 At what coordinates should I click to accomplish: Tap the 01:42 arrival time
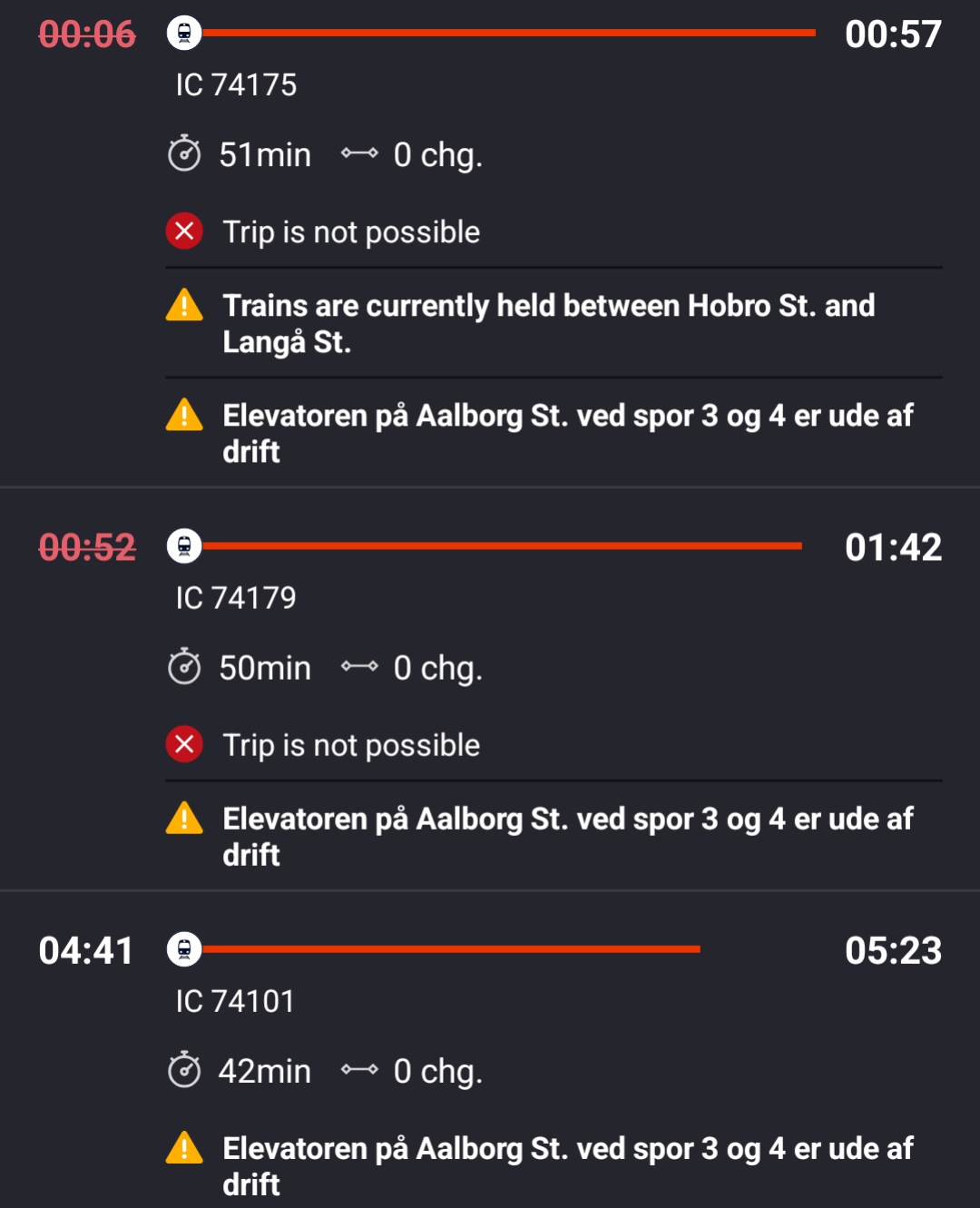point(893,547)
